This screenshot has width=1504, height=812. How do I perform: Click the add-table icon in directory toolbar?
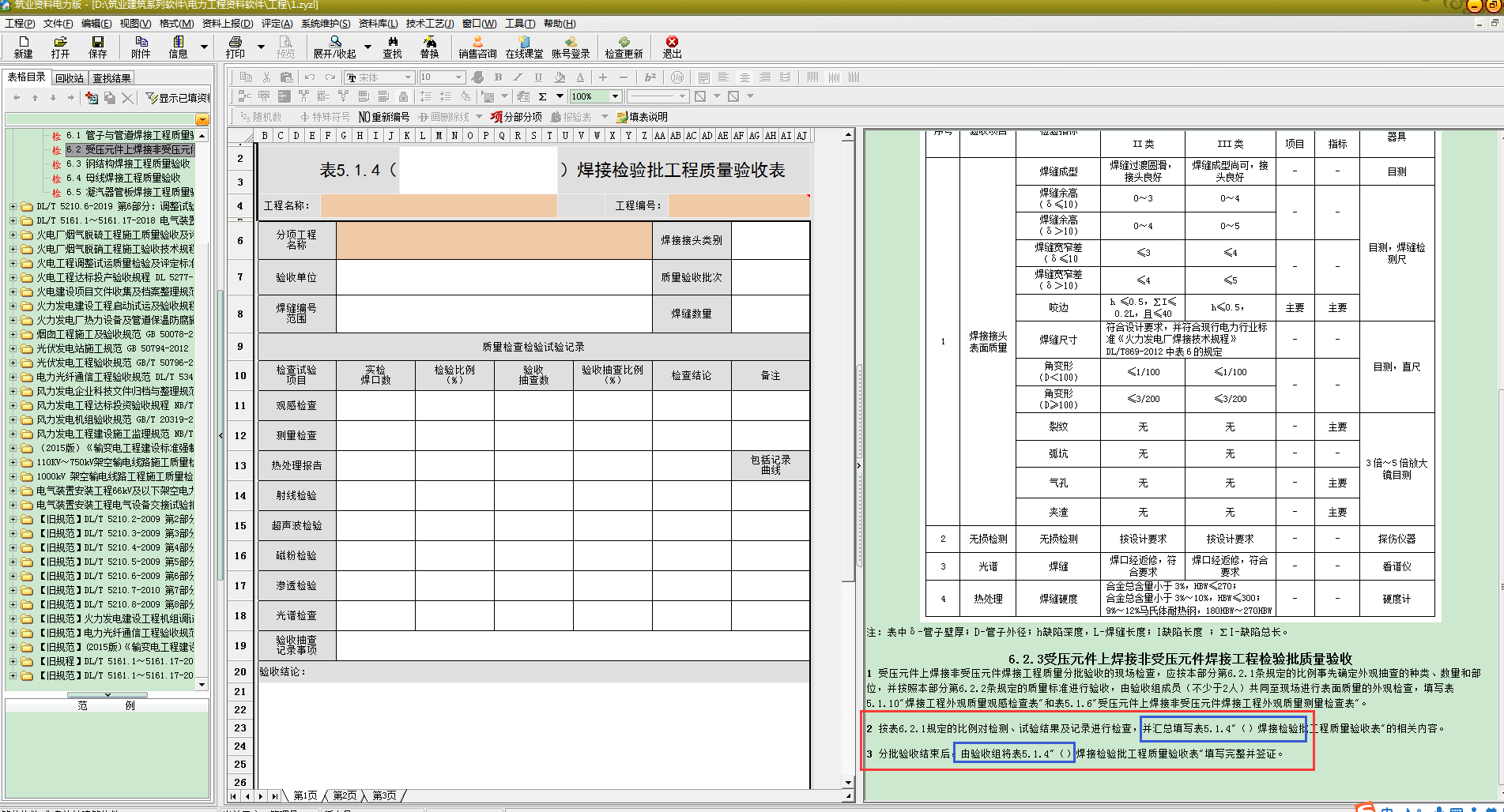pos(92,98)
